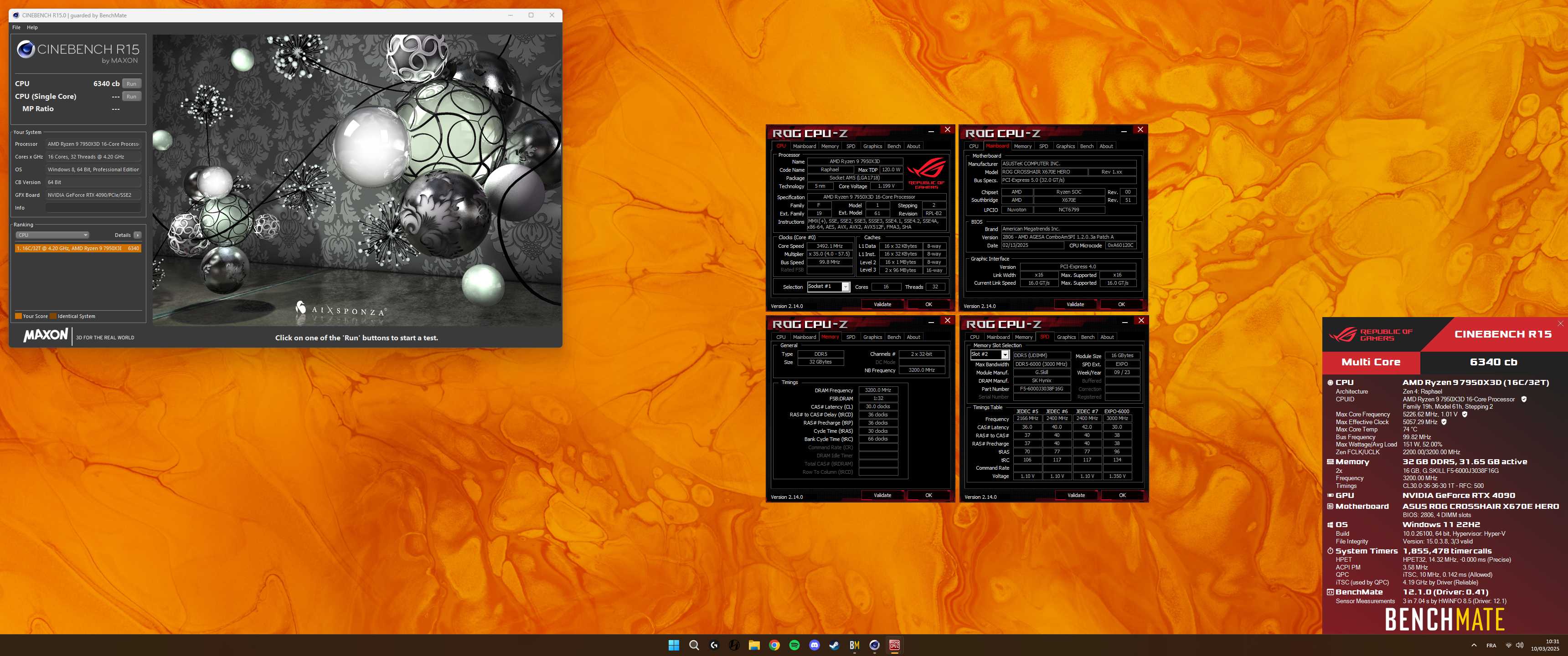Image resolution: width=1568 pixels, height=656 pixels.
Task: Click Validate in CPU-Z Memory window
Action: tap(882, 495)
